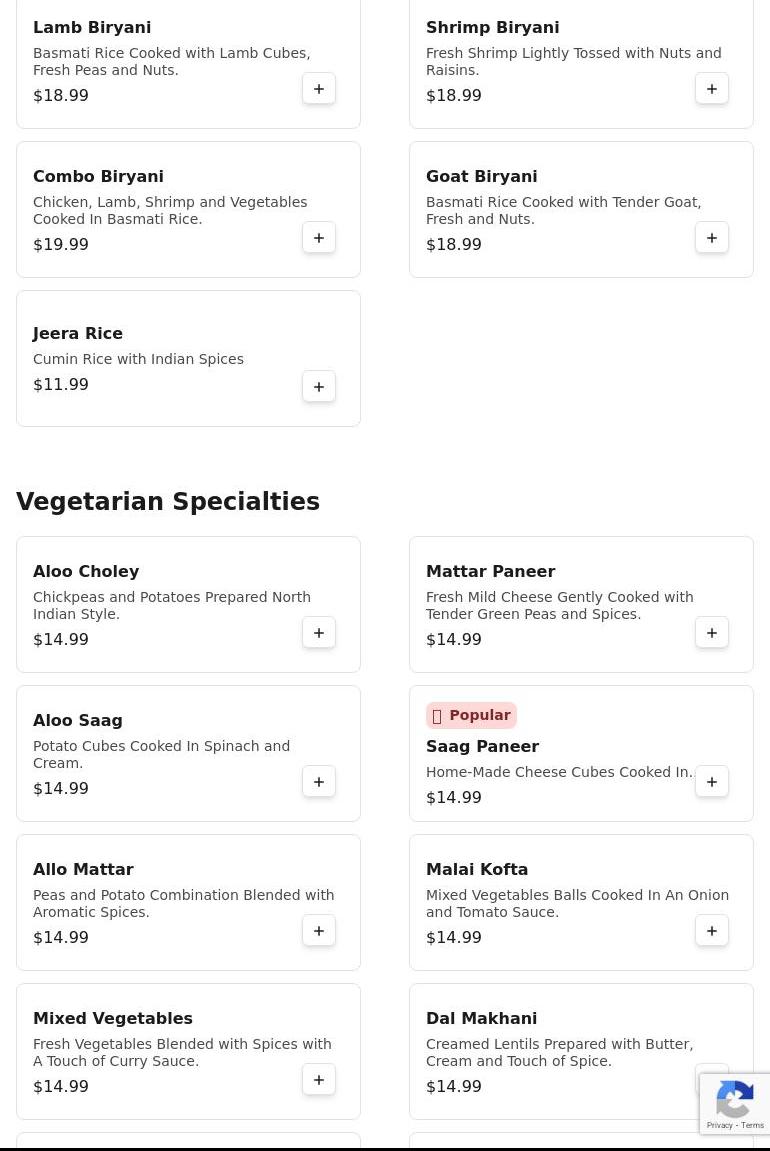The height and width of the screenshot is (1151, 770).
Task: Click plus icon for Allo Mattar
Action: coord(319,931)
